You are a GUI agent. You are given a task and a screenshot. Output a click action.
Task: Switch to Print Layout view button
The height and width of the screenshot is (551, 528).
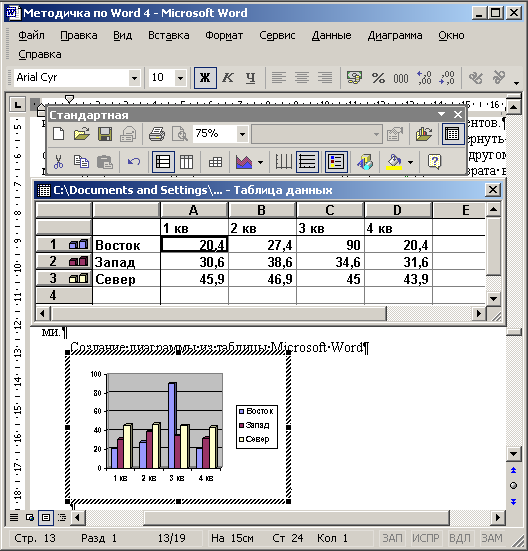point(46,518)
